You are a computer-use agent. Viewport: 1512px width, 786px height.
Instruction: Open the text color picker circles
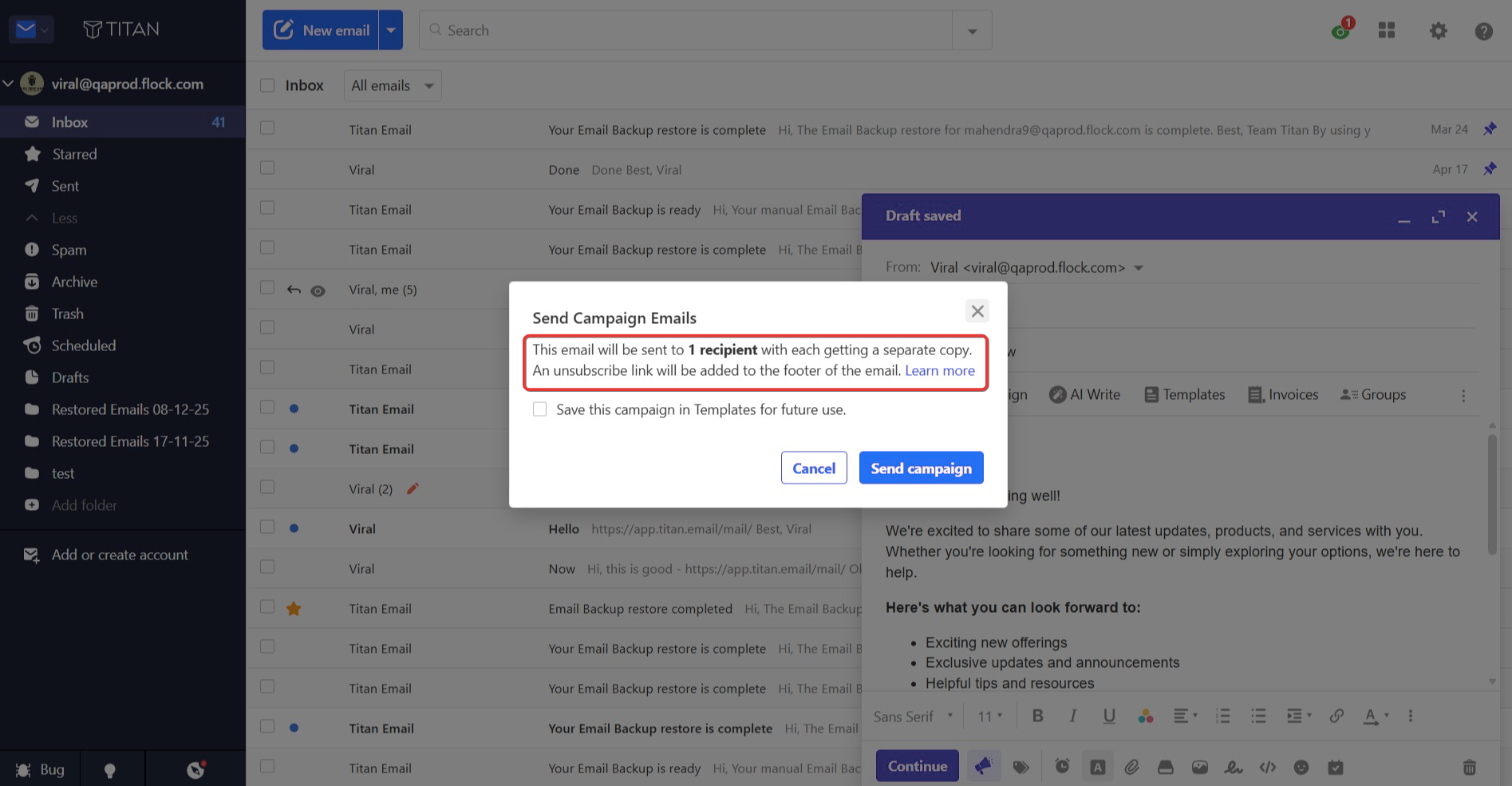(x=1146, y=716)
